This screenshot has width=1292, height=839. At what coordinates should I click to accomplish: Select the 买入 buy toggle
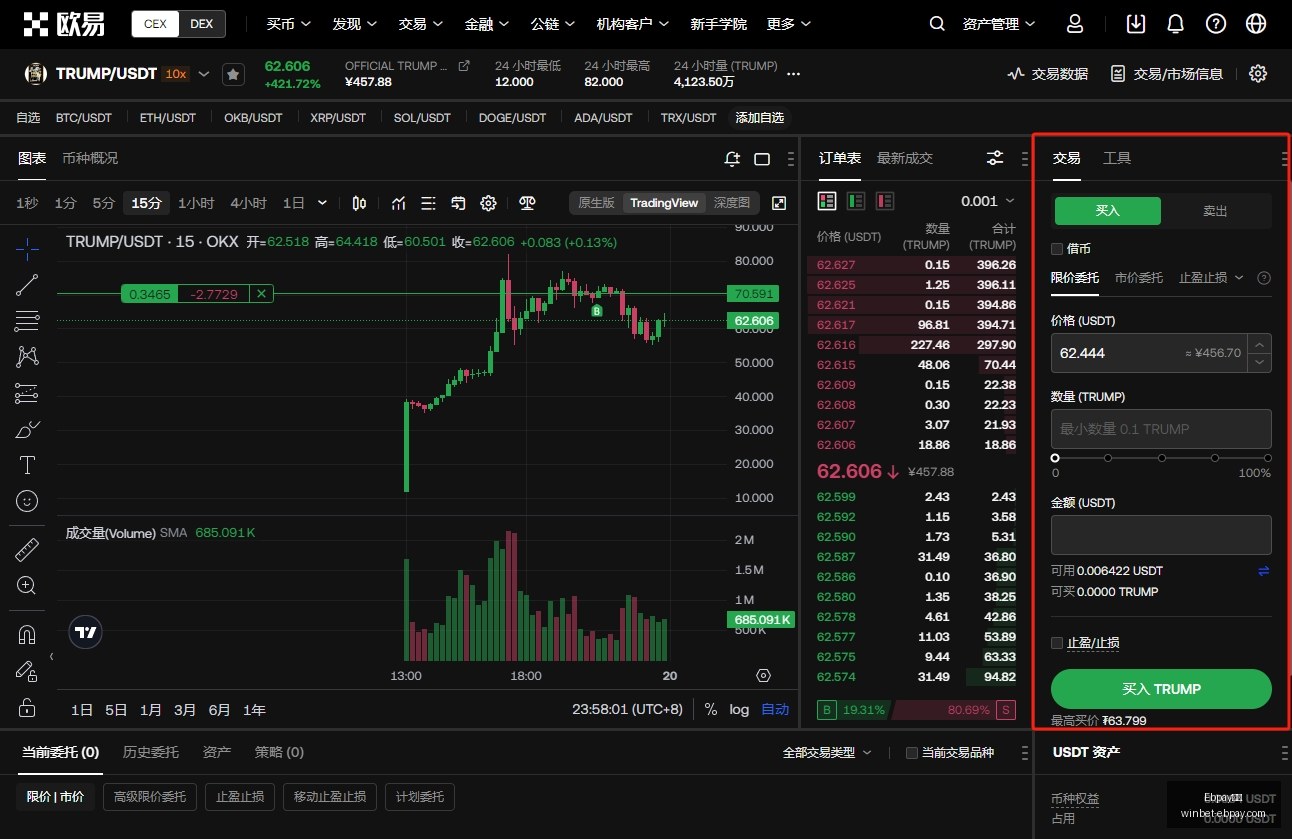pos(1107,211)
